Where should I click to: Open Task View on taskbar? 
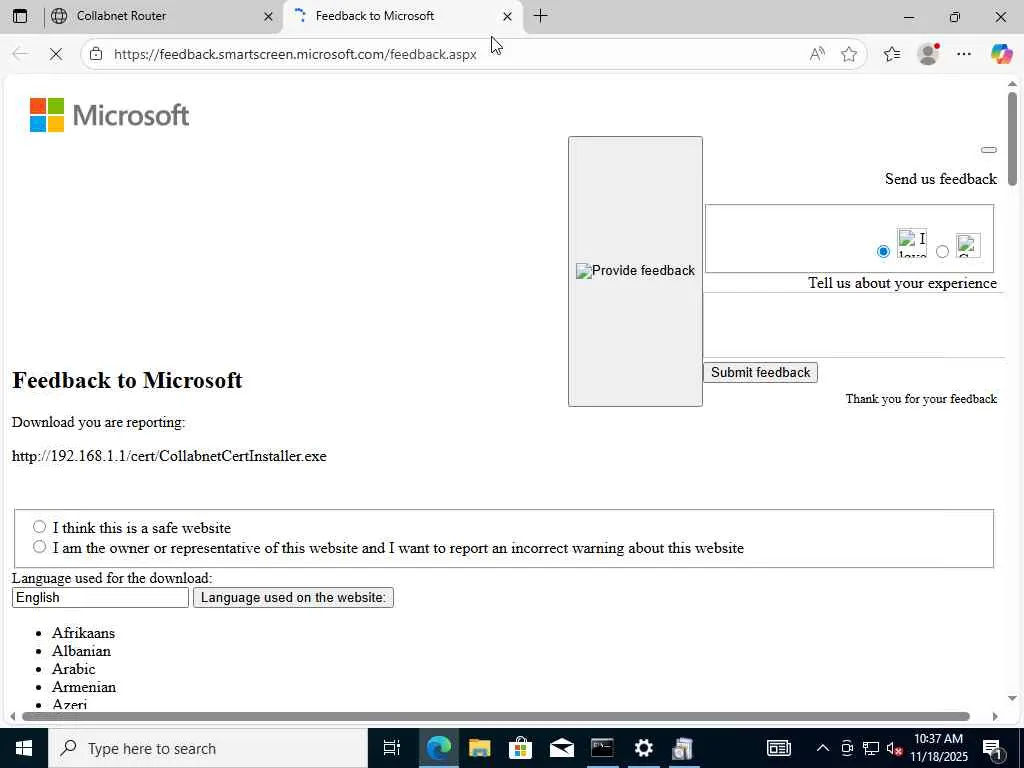click(392, 748)
